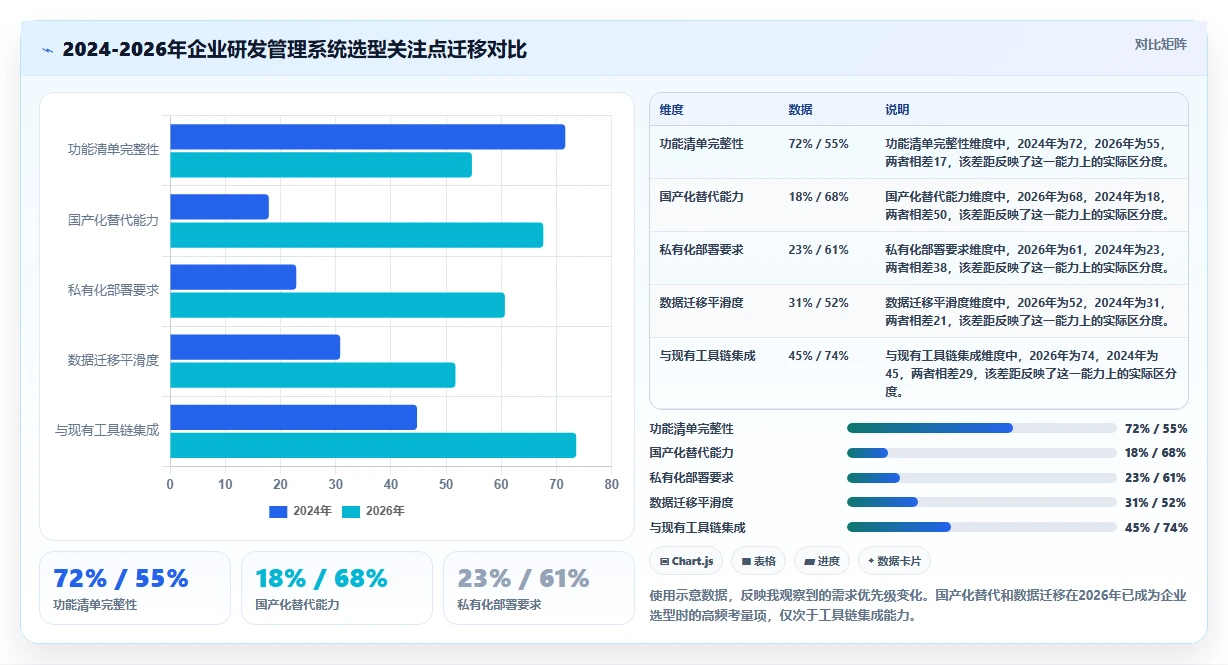
Task: Toggle the 2024年 legend swatch
Action: point(278,511)
